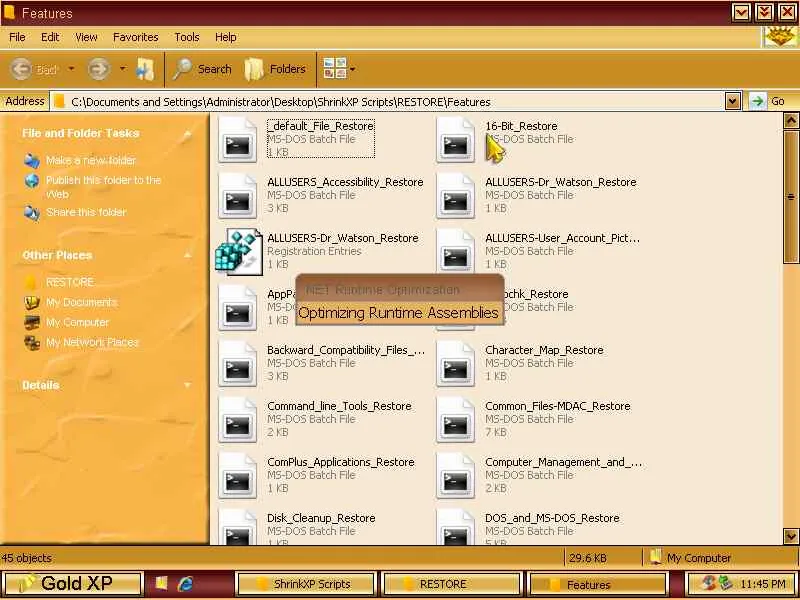Open the Forward history dropdown arrow
The image size is (800, 600).
pyautogui.click(x=122, y=69)
